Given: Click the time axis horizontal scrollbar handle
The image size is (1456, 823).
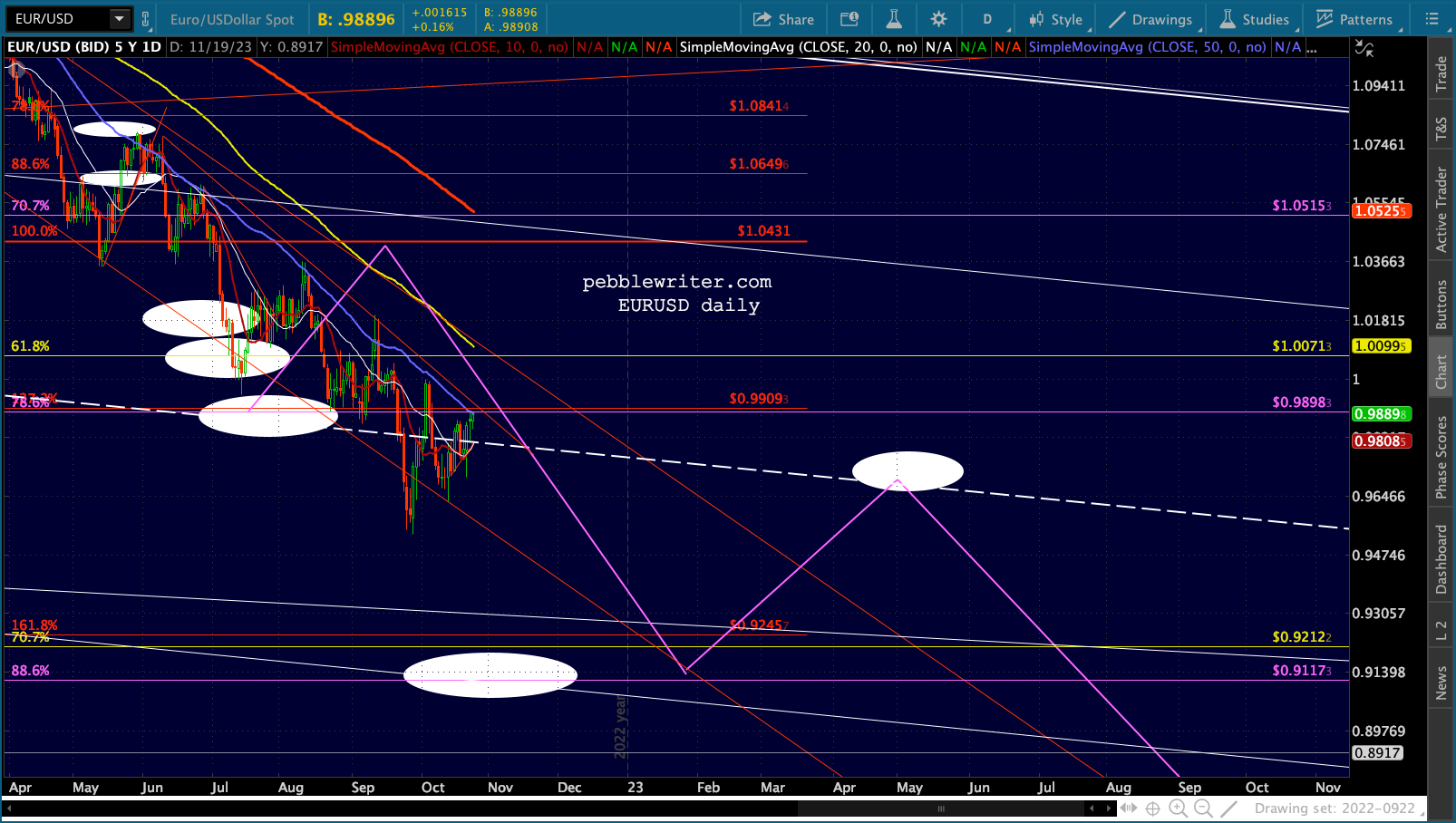Looking at the screenshot, I should pyautogui.click(x=941, y=808).
